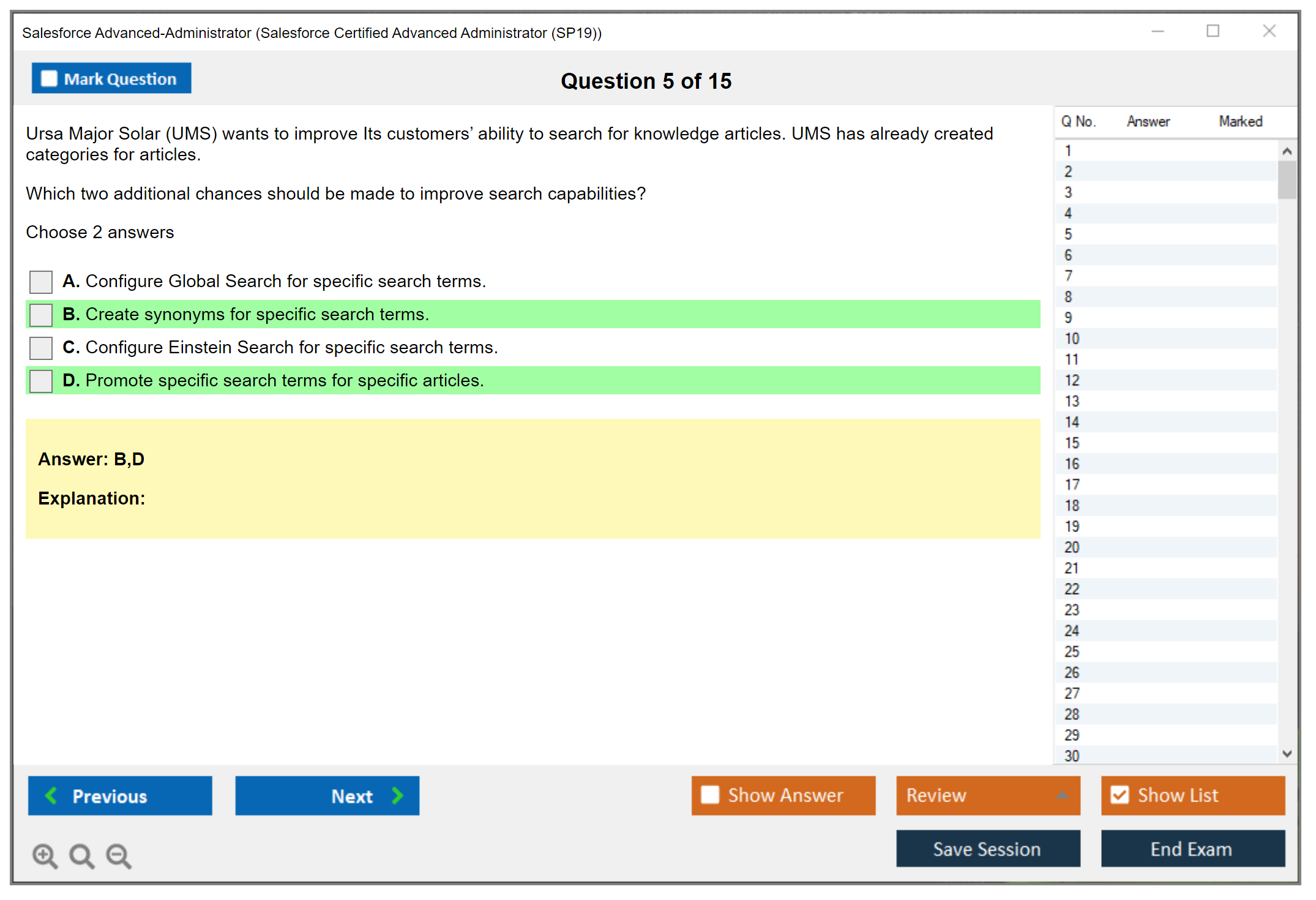
Task: Click the zoom in magnifier icon
Action: (45, 855)
